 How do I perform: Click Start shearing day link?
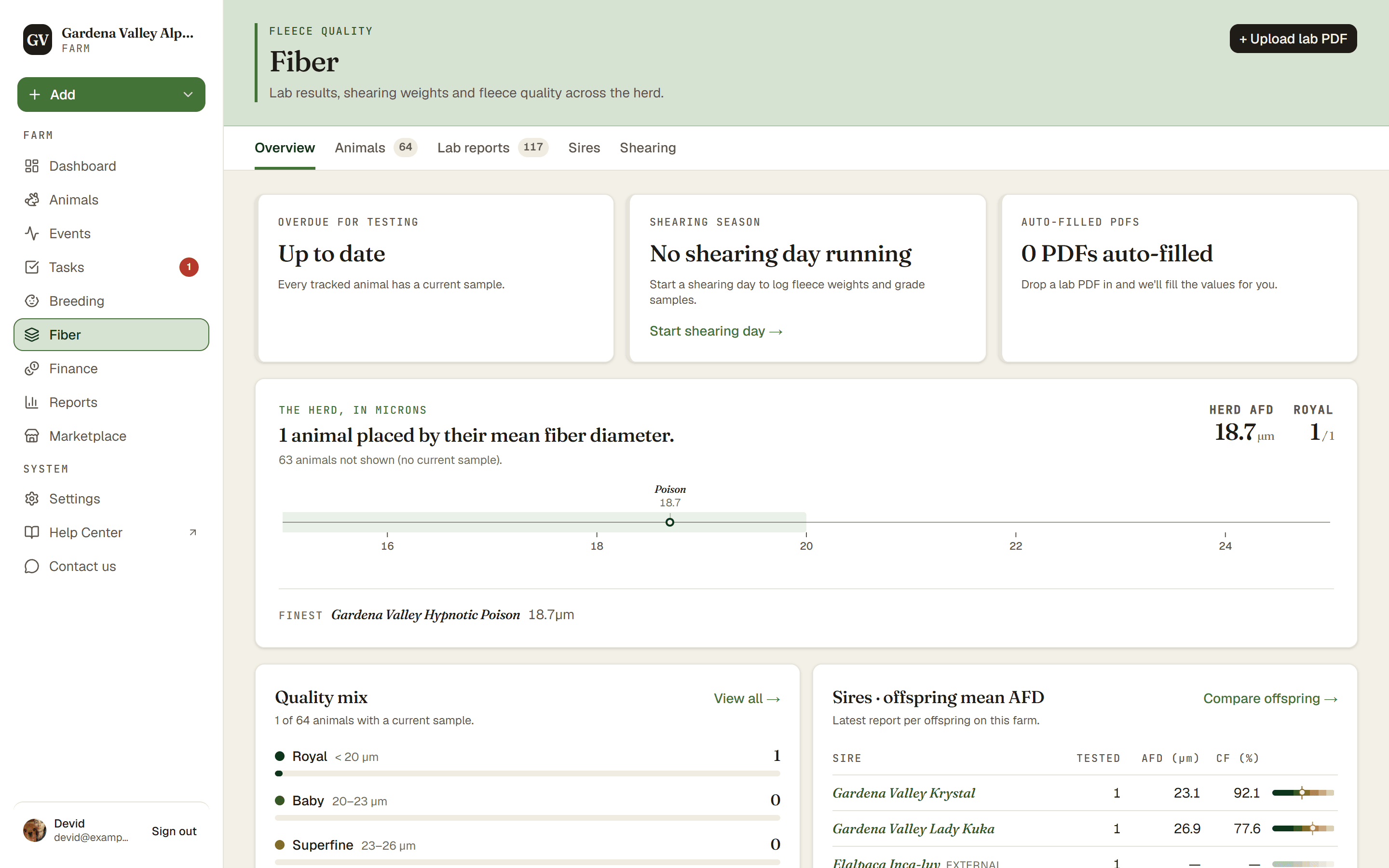point(716,331)
